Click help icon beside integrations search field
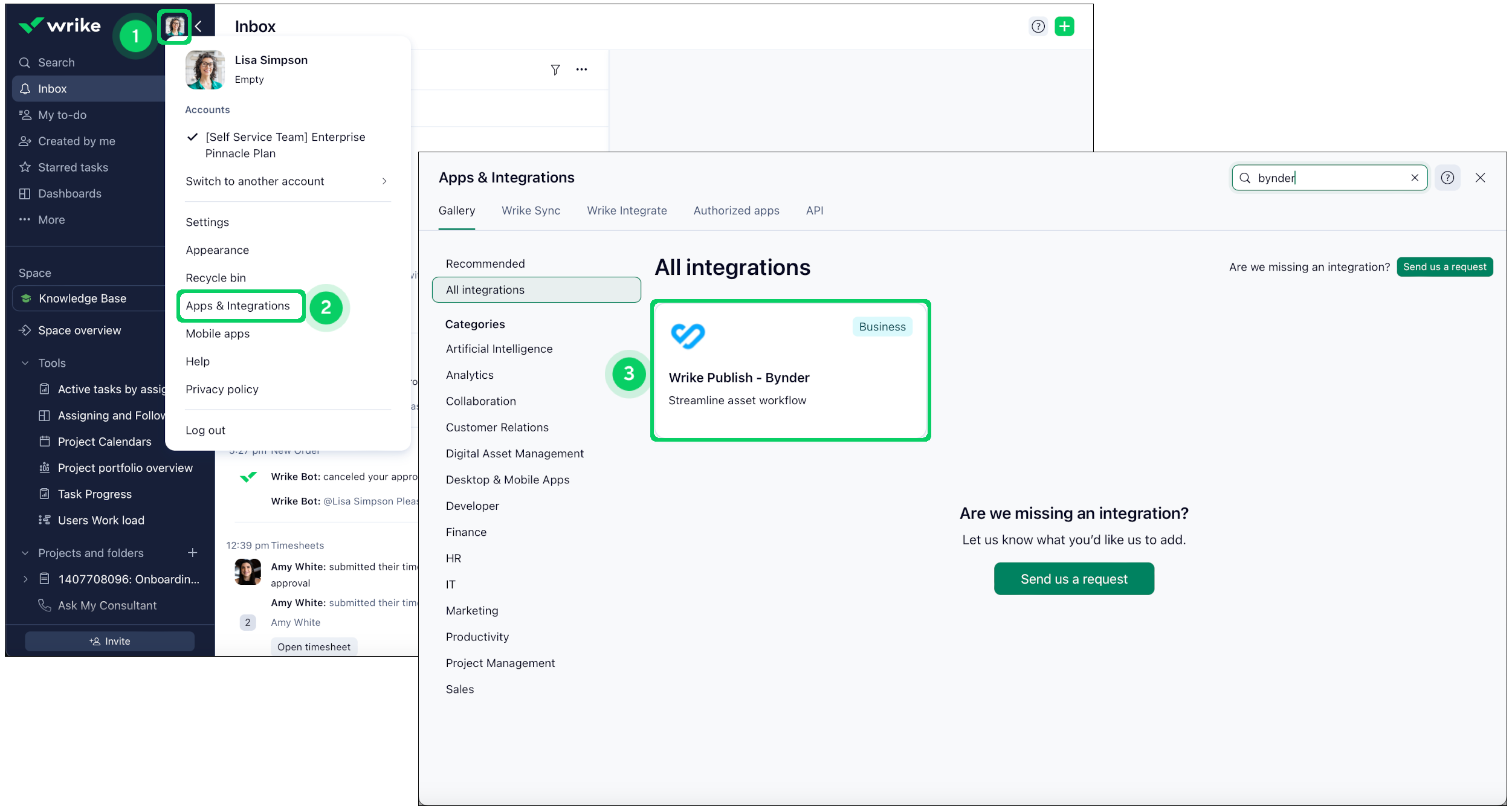The height and width of the screenshot is (812, 1512). click(1447, 178)
